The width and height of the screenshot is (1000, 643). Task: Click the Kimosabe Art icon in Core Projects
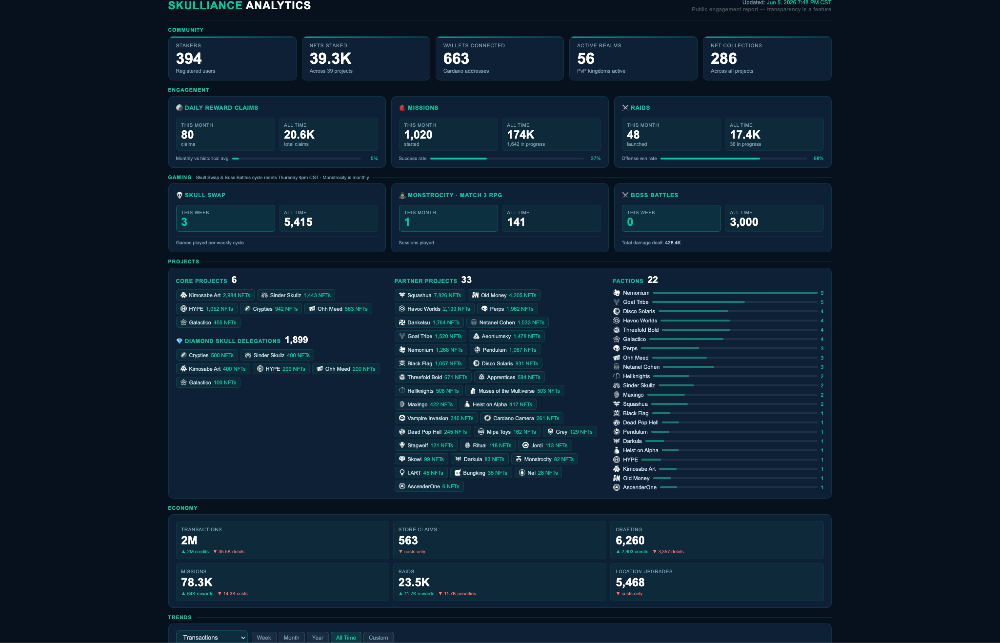coord(184,295)
